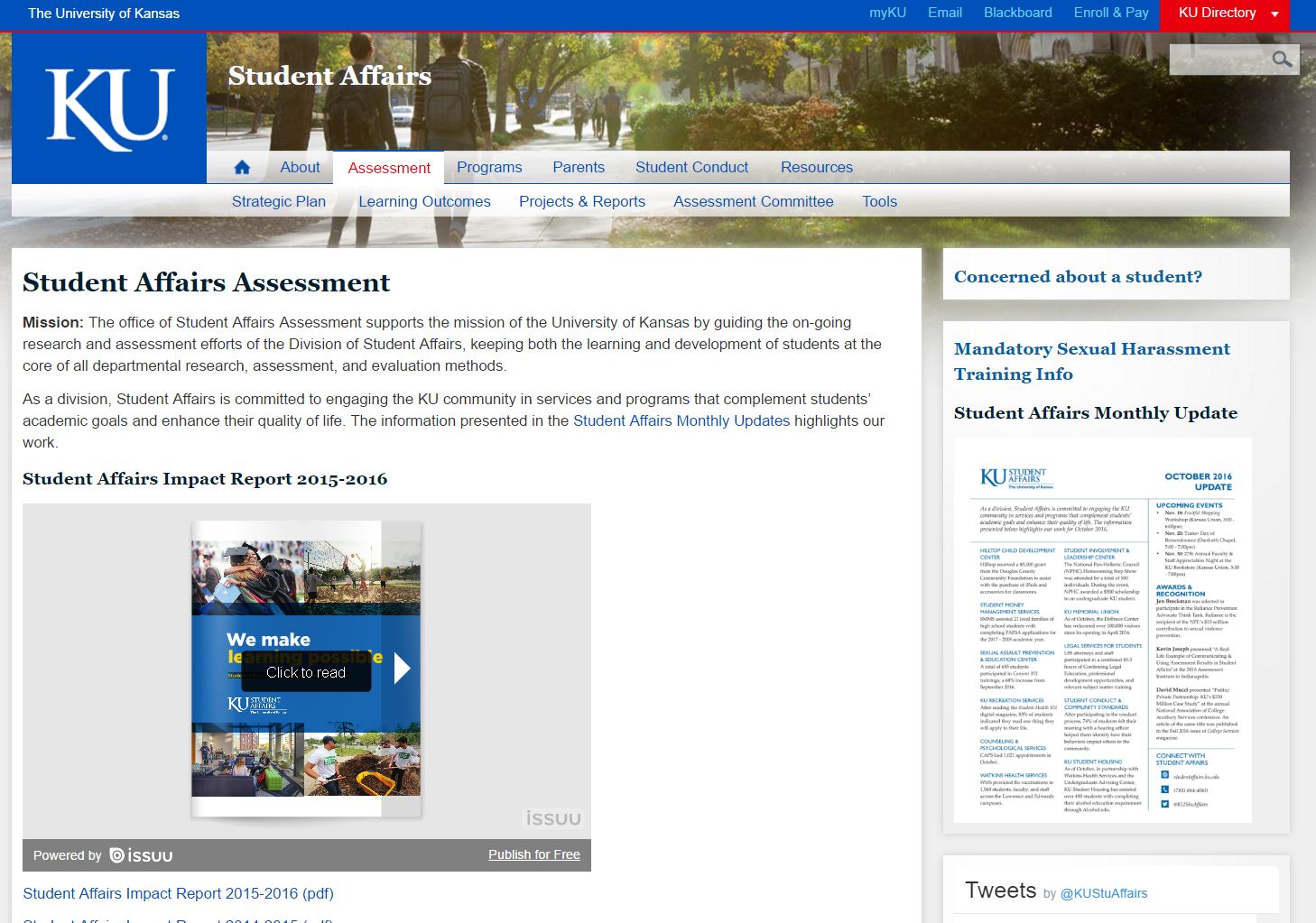
Task: Click the KU logo
Action: (109, 108)
